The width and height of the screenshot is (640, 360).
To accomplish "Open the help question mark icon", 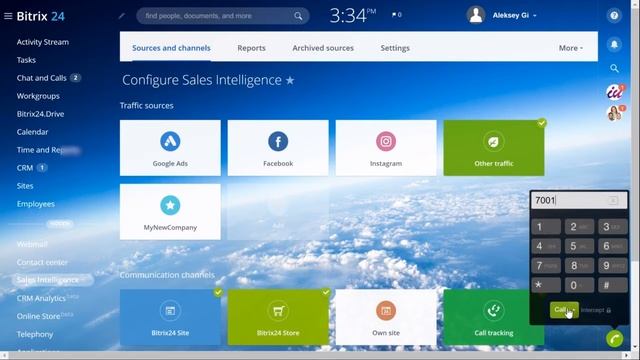I will coord(614,16).
